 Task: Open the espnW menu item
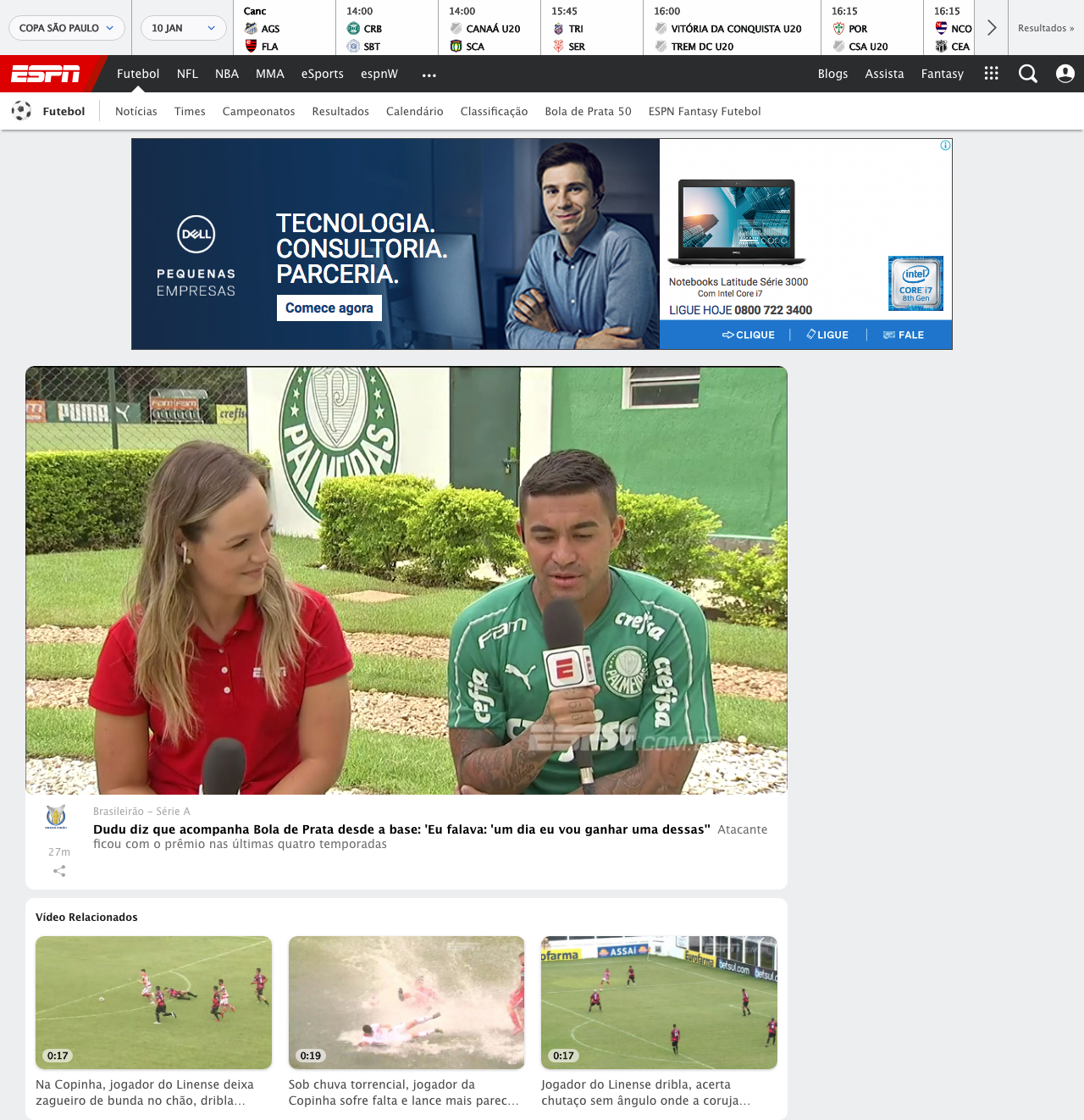click(x=379, y=74)
